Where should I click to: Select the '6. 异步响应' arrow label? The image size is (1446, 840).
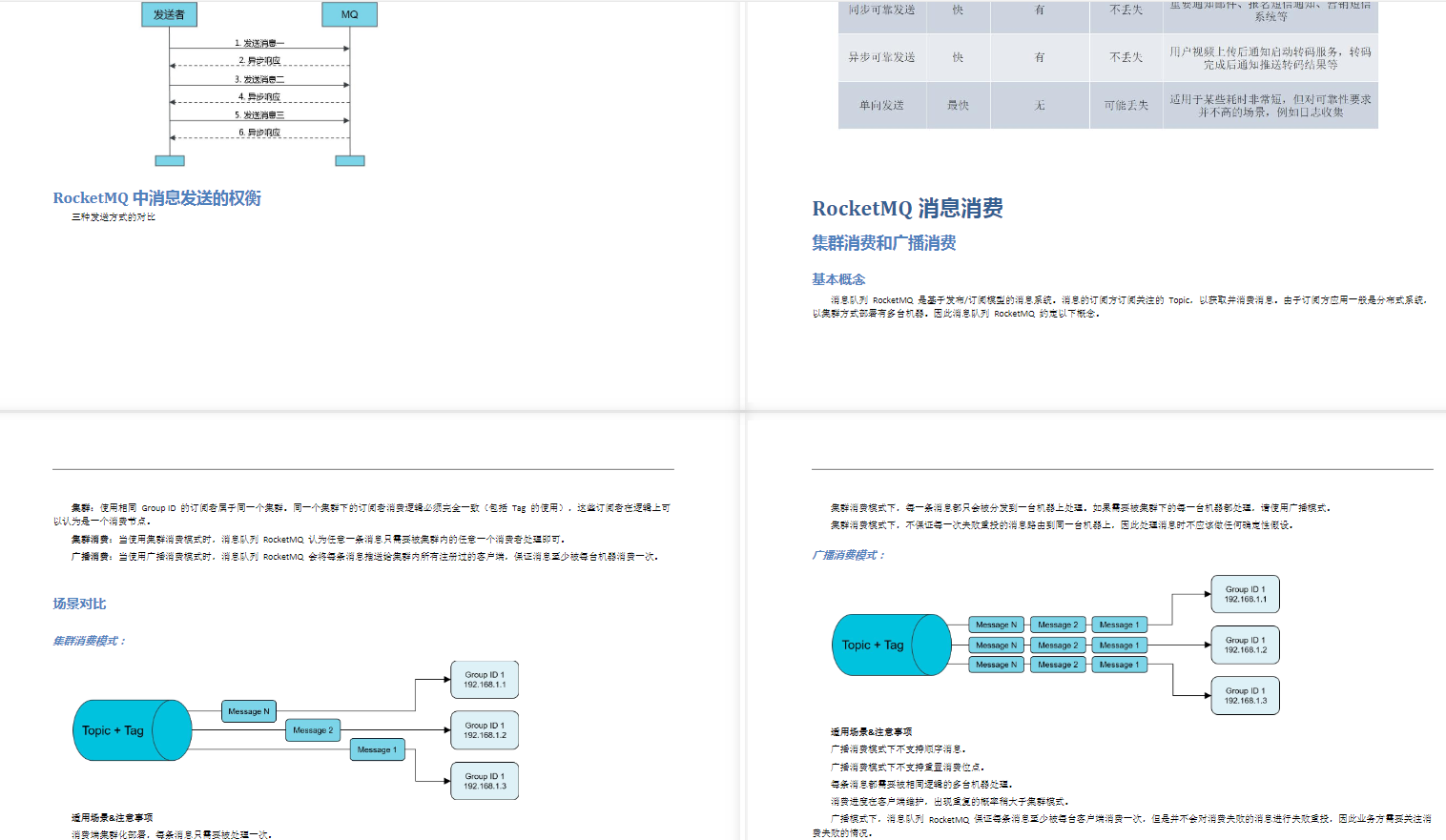[x=259, y=133]
